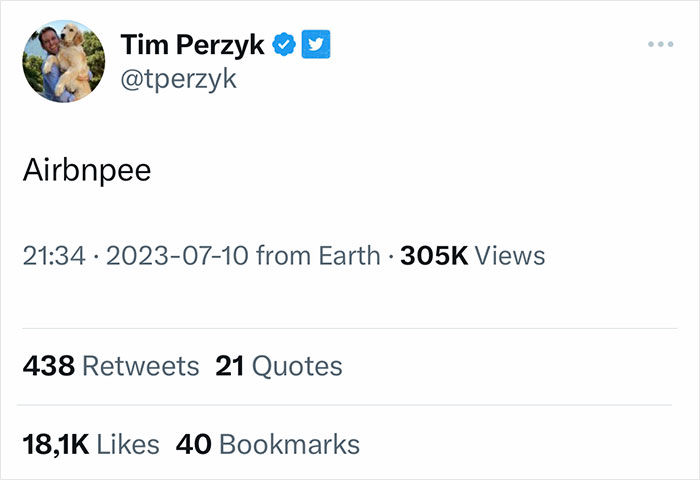Click the tweet text Airbnpee
700x480 pixels.
[86, 171]
